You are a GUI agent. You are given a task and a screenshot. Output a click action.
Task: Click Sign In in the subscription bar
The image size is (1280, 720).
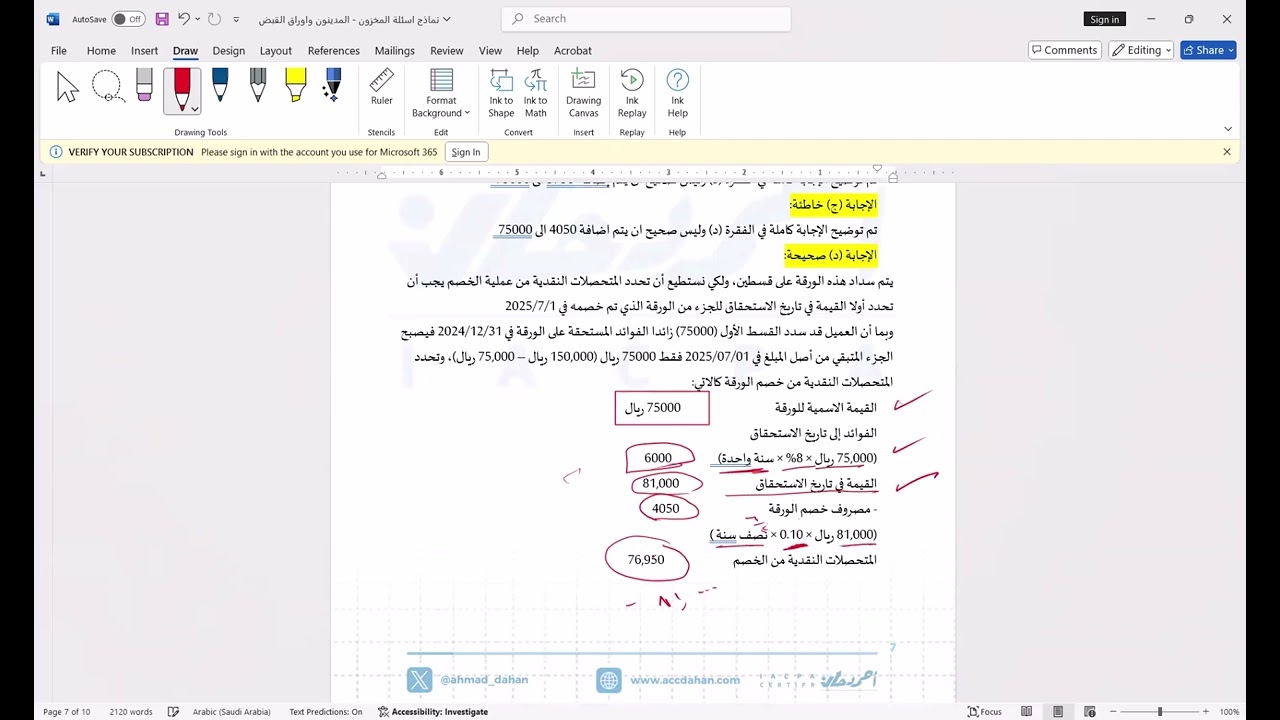pos(466,152)
